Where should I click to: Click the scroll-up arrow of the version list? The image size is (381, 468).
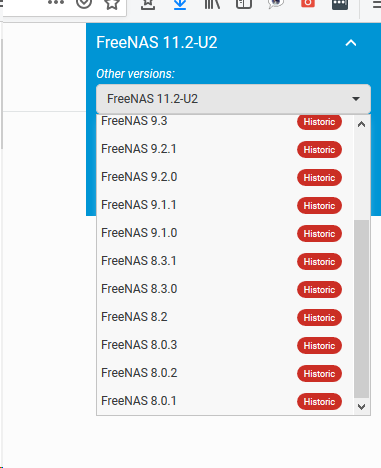coord(361,125)
